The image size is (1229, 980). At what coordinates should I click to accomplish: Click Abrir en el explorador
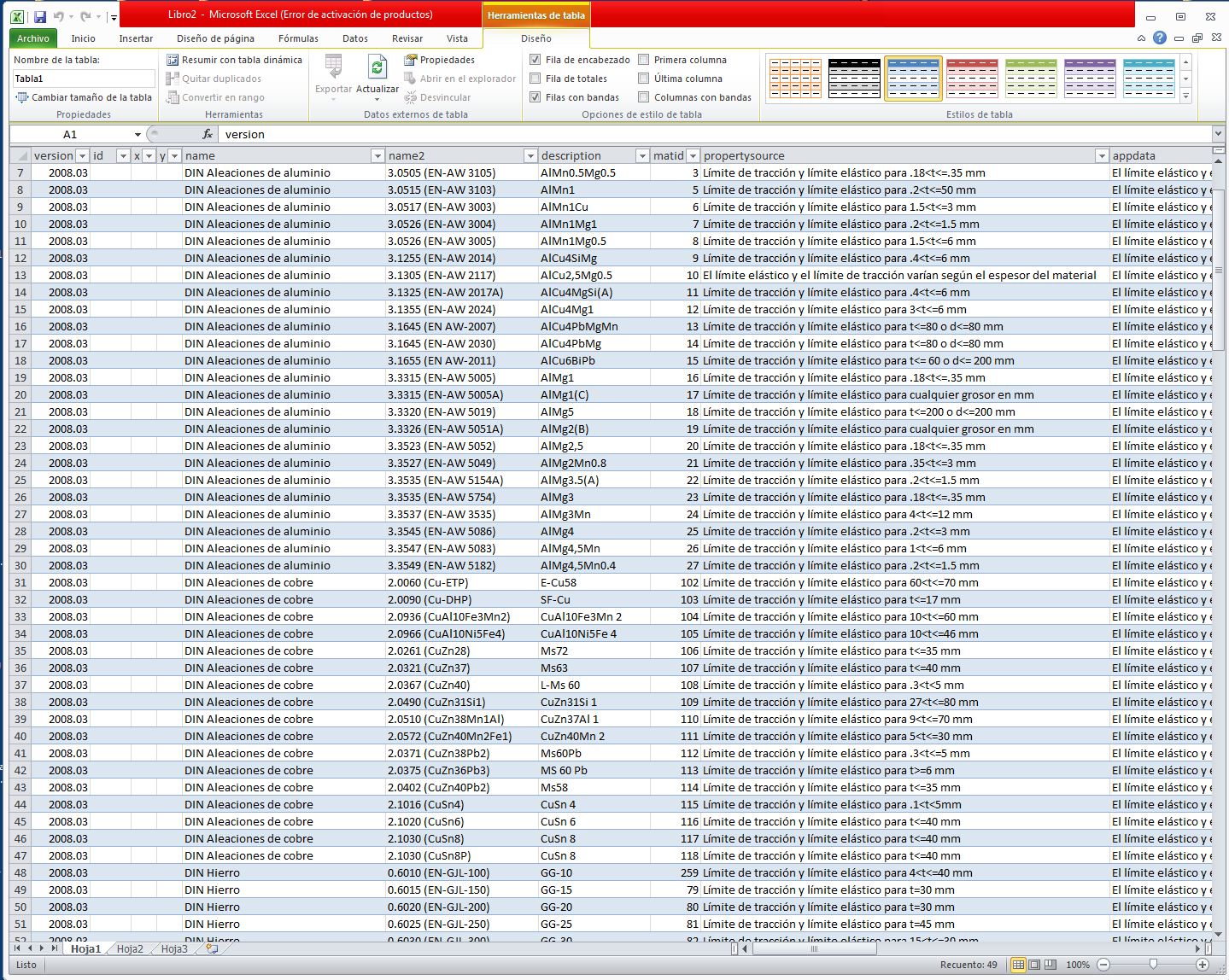[x=460, y=79]
